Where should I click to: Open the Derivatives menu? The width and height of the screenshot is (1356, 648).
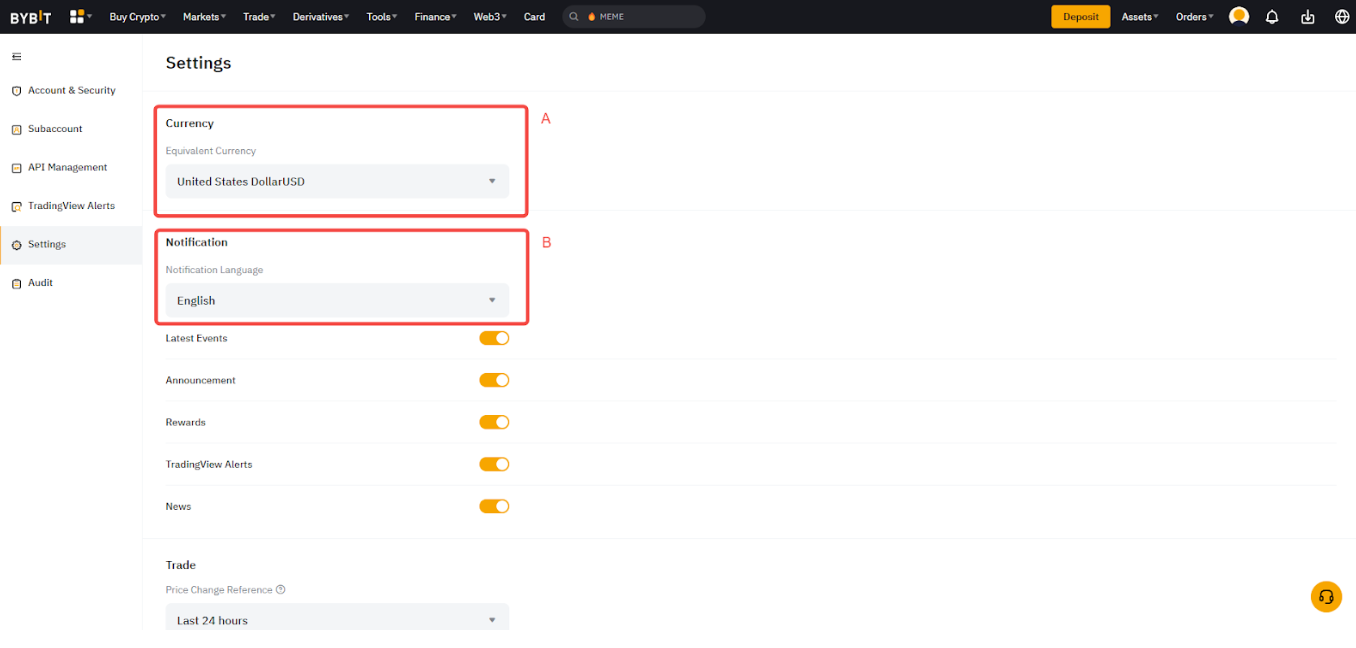(x=320, y=17)
